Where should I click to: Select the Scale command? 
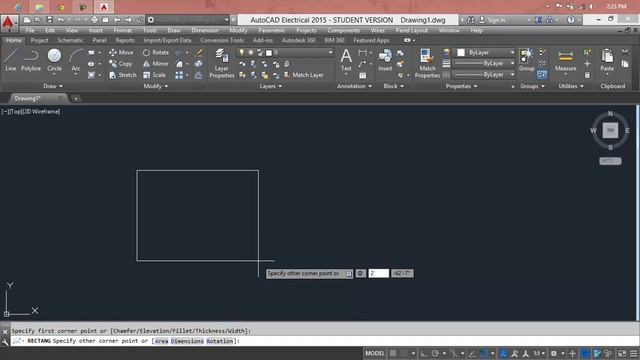pyautogui.click(x=154, y=75)
